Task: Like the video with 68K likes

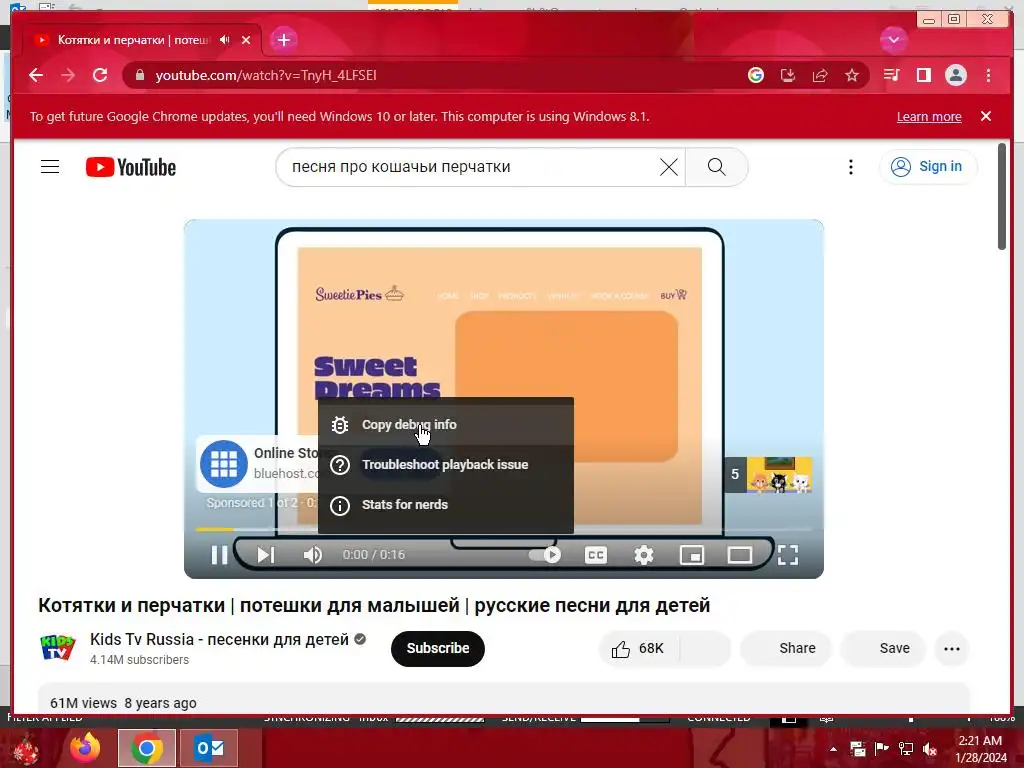Action: (638, 648)
